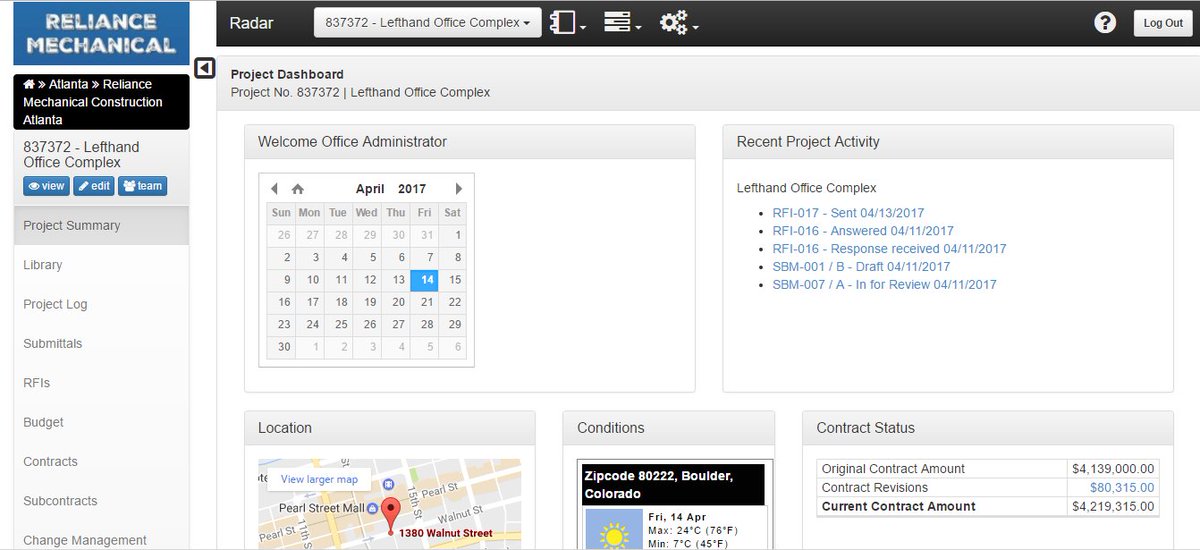Open the list-lines icon dropdown in top bar

[623, 23]
